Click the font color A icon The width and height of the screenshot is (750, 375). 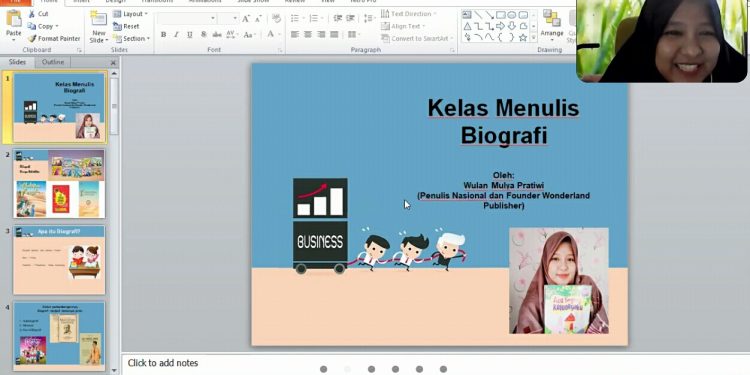pos(271,34)
